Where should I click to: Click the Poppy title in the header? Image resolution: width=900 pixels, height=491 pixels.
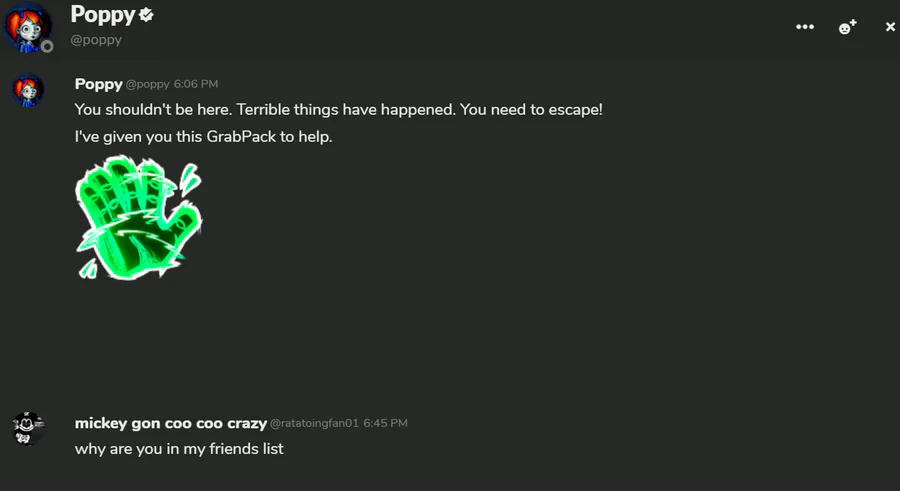pyautogui.click(x=102, y=15)
